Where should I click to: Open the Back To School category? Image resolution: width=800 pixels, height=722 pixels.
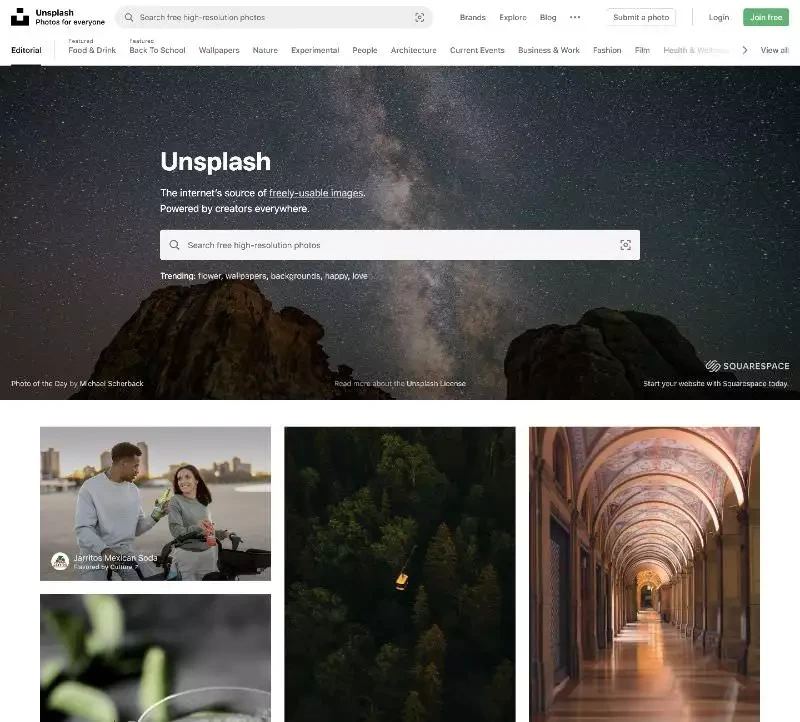point(157,50)
